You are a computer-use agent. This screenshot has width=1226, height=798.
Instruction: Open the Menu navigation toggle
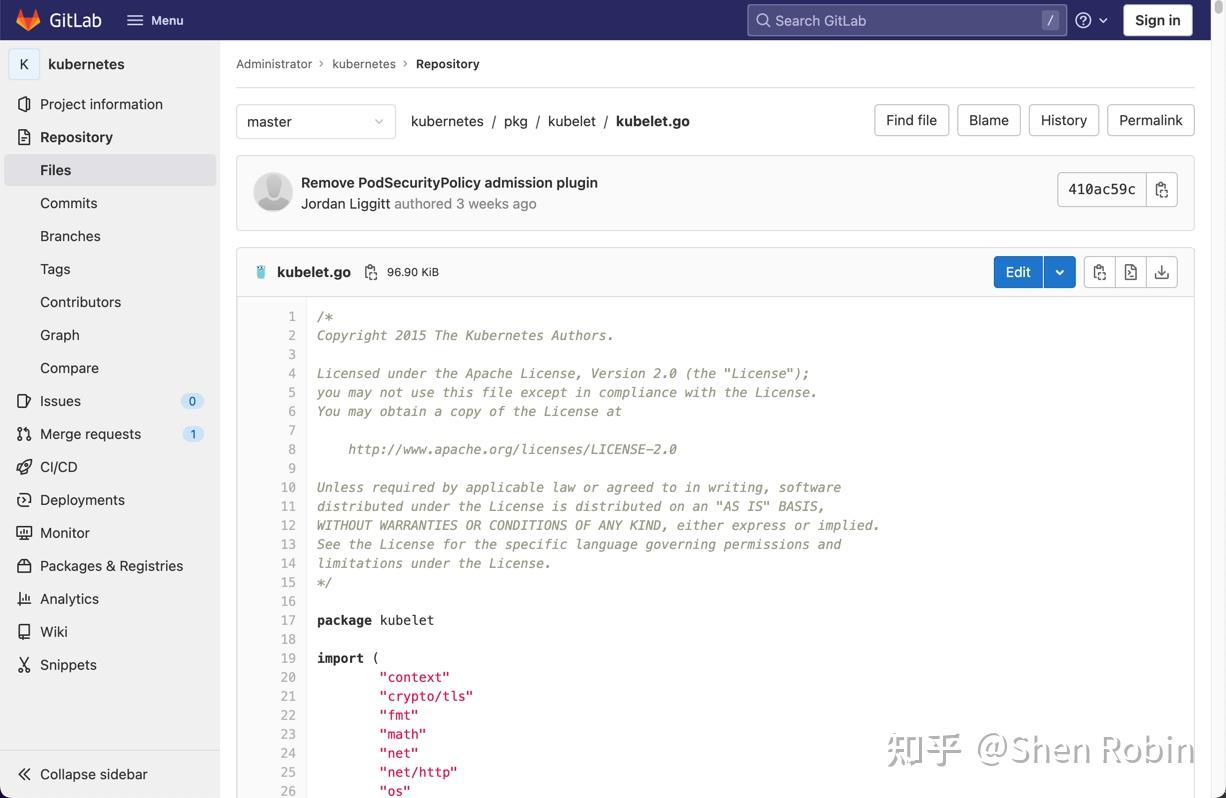pos(154,19)
